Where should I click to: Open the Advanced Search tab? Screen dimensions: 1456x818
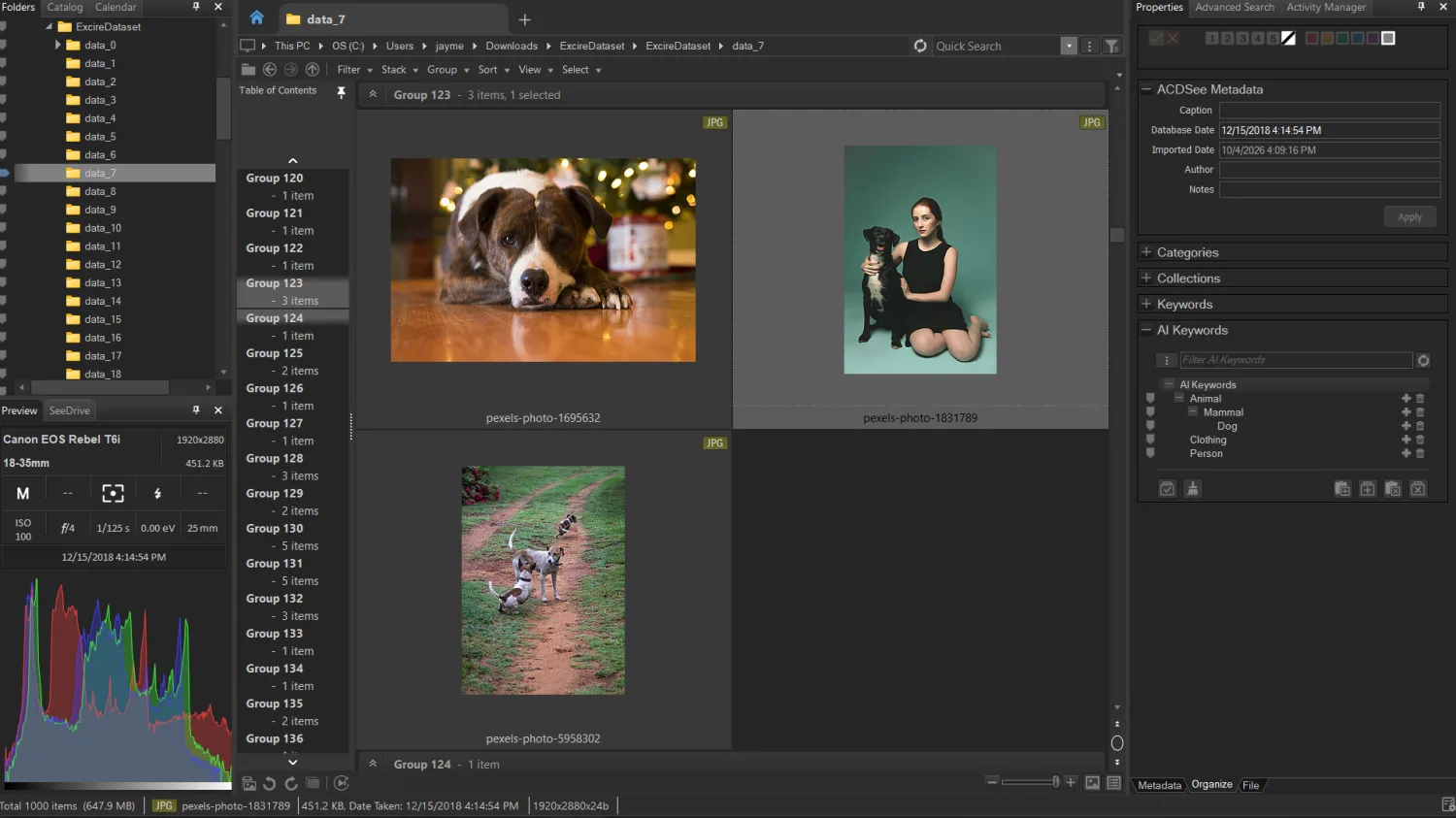[x=1234, y=7]
